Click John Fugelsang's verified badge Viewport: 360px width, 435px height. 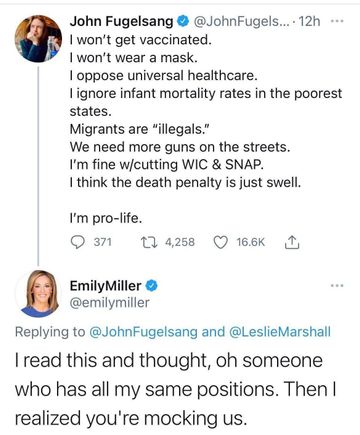(182, 21)
